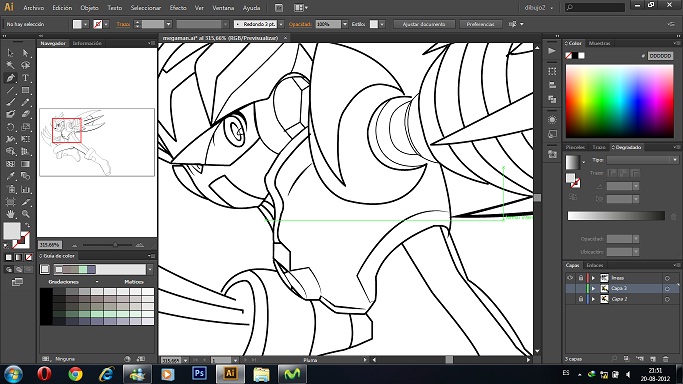This screenshot has height=384, width=683.
Task: Select the Pencil tool
Action: (25, 102)
